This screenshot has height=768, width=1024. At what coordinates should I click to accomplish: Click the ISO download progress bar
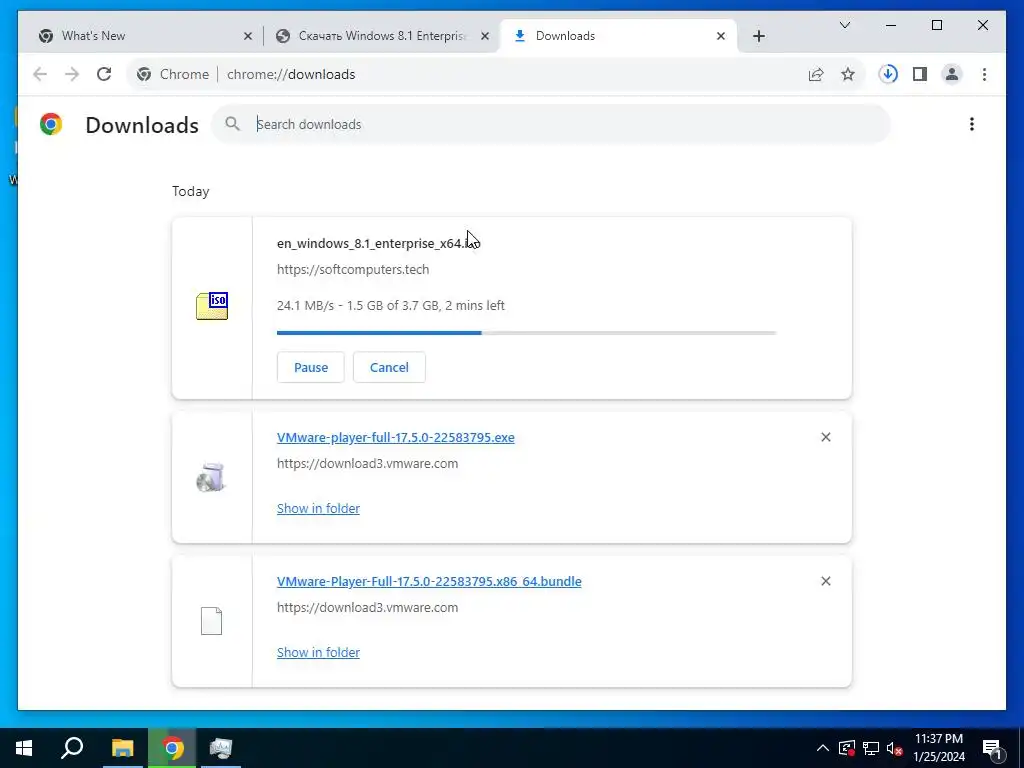point(526,333)
